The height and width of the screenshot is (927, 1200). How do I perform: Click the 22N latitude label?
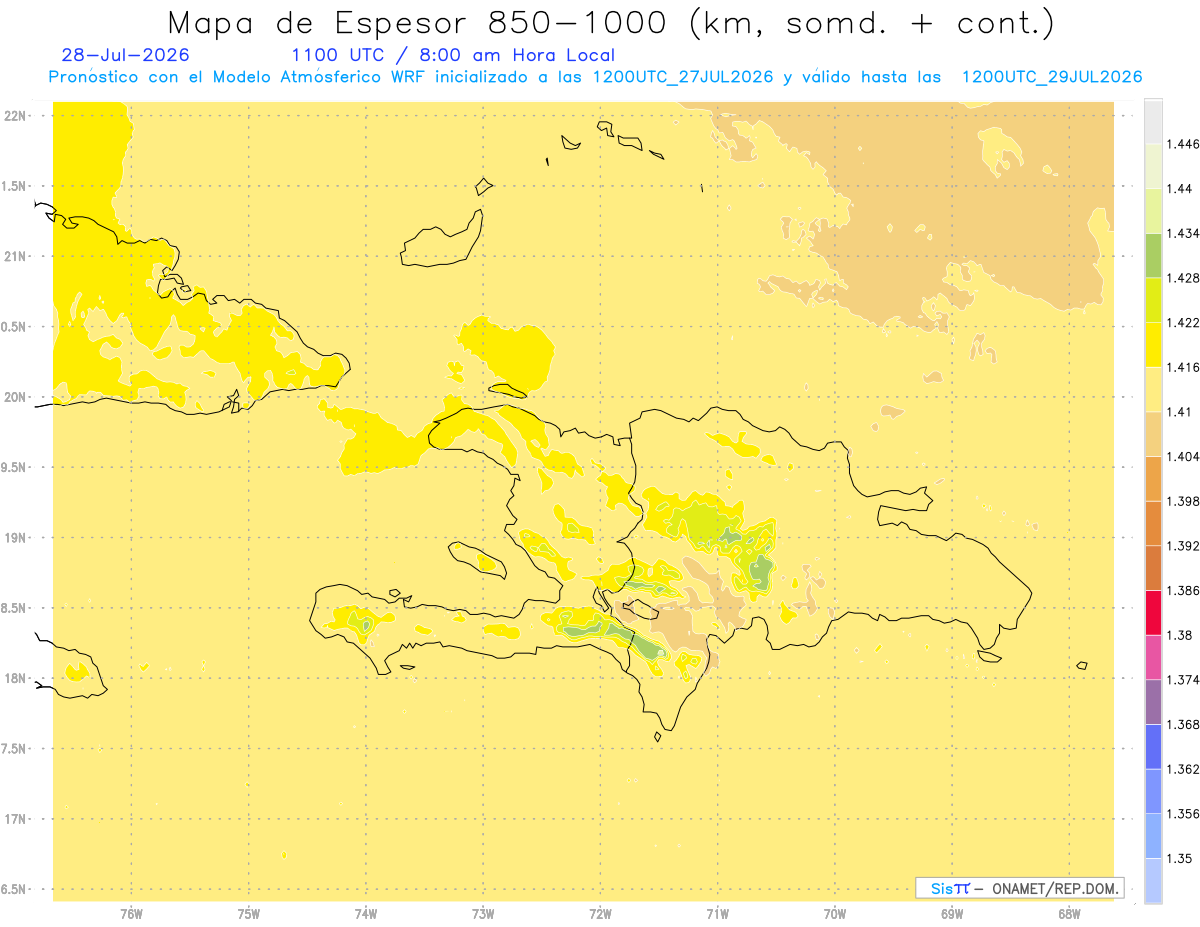16,116
